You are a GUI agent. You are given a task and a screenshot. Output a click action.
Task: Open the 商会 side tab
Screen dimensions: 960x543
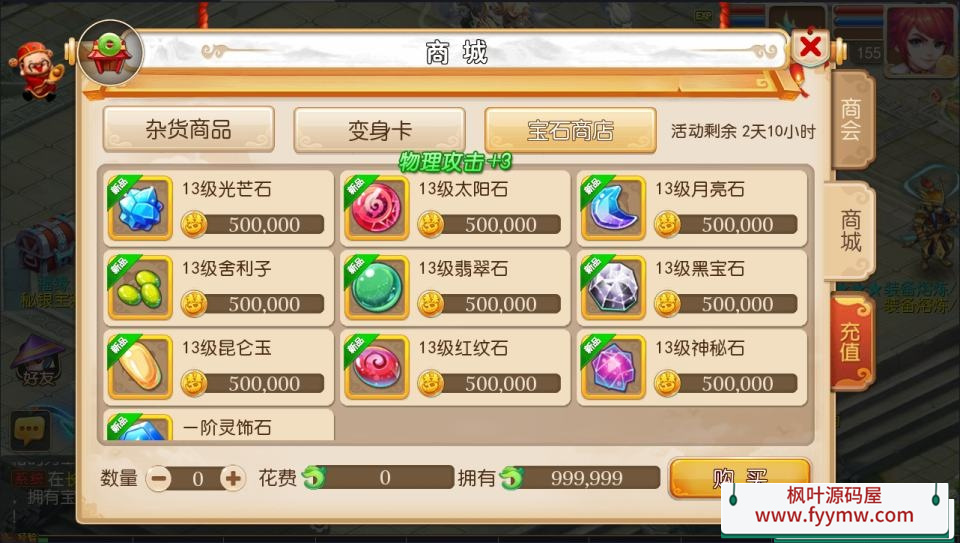(851, 120)
